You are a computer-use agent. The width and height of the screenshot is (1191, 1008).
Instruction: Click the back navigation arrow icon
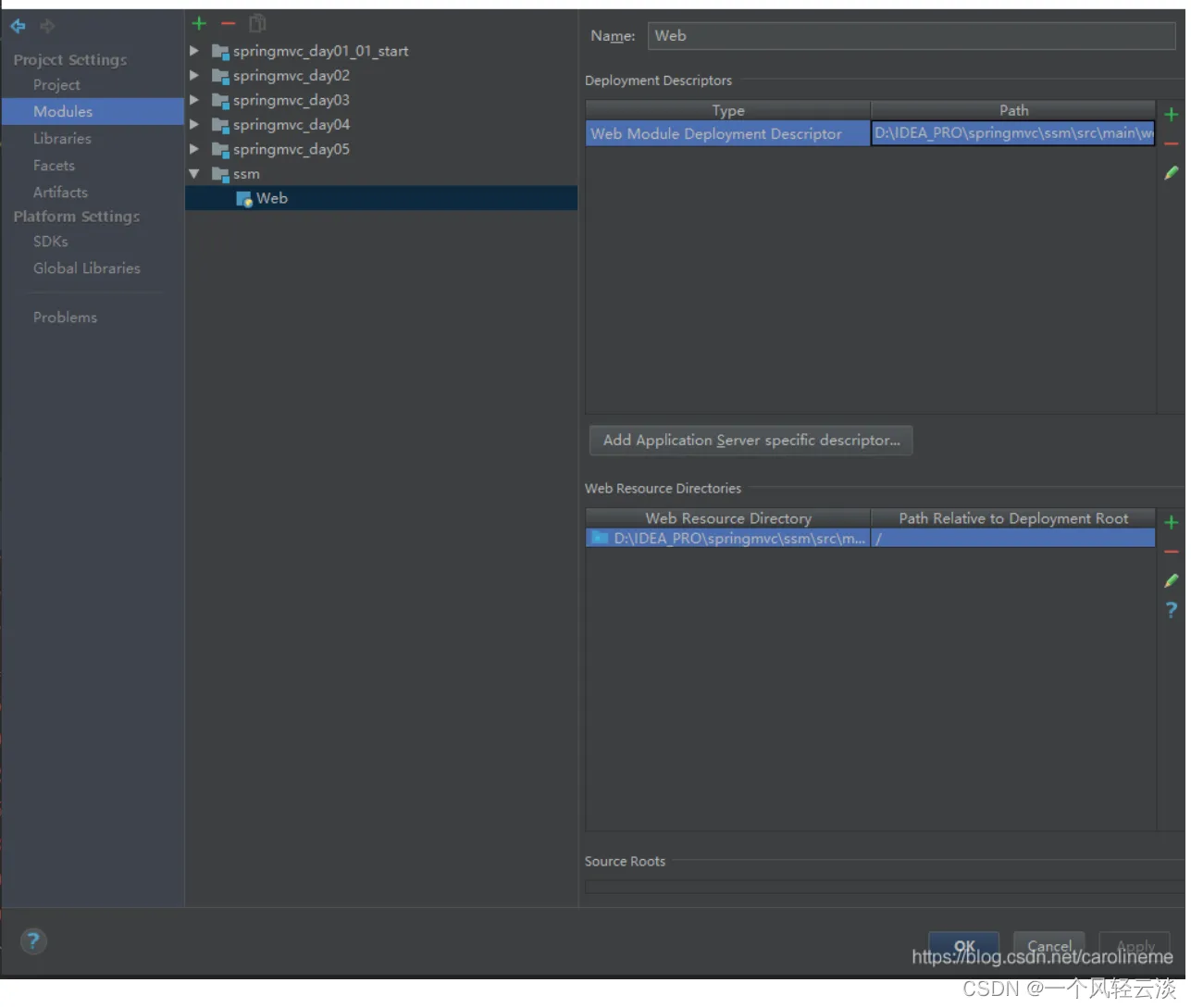18,26
